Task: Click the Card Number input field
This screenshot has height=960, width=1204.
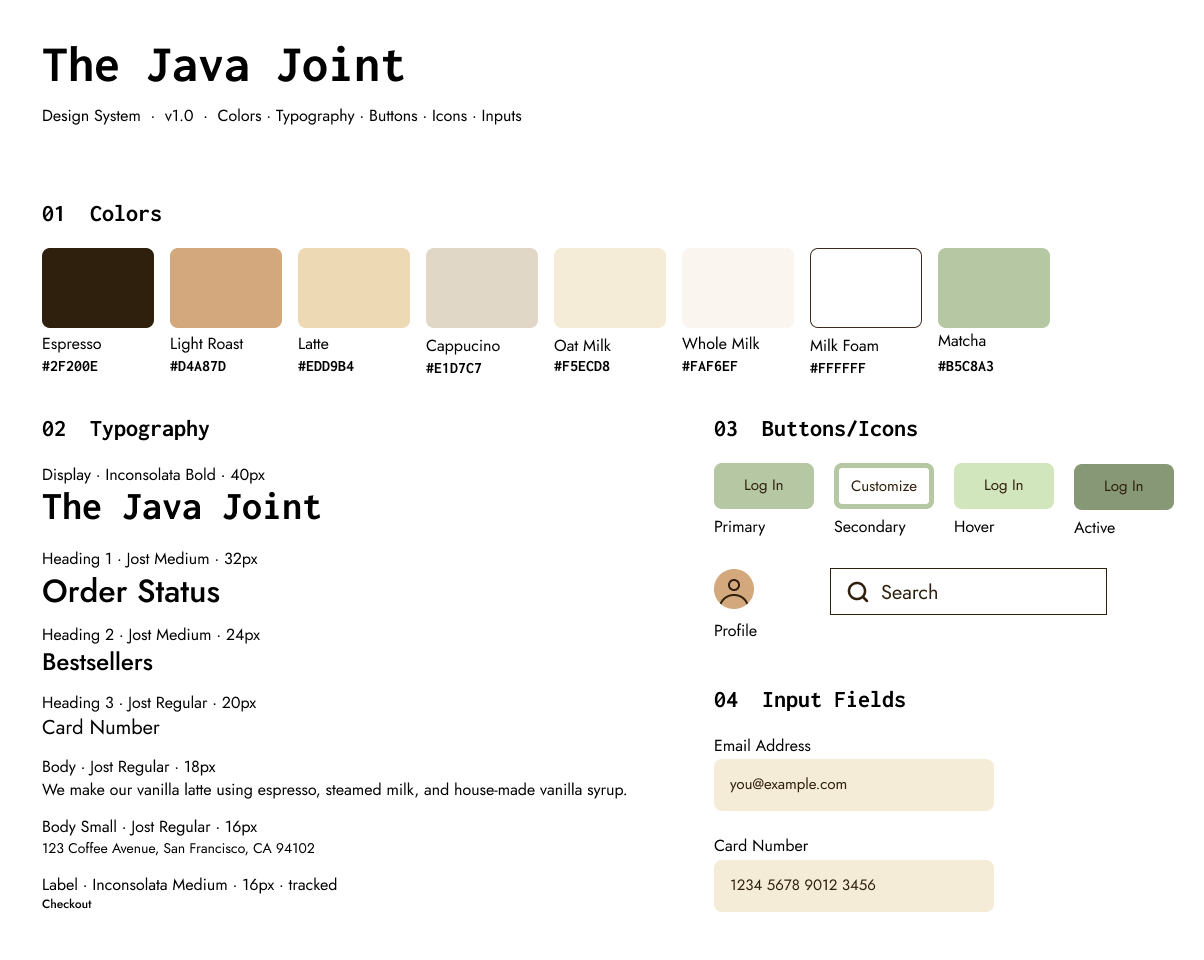Action: click(853, 886)
